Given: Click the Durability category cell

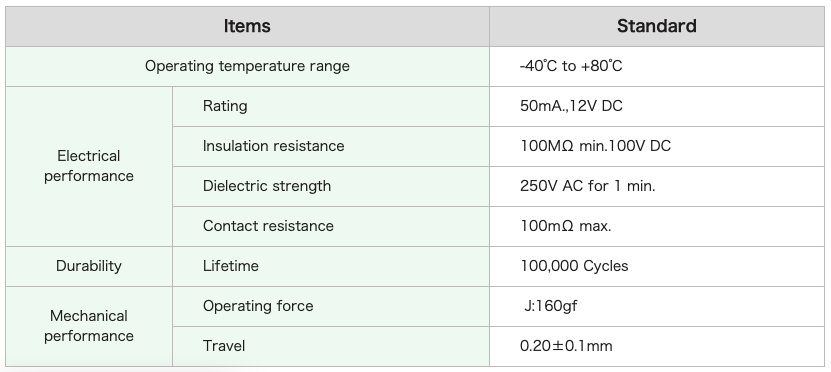Looking at the screenshot, I should point(89,266).
